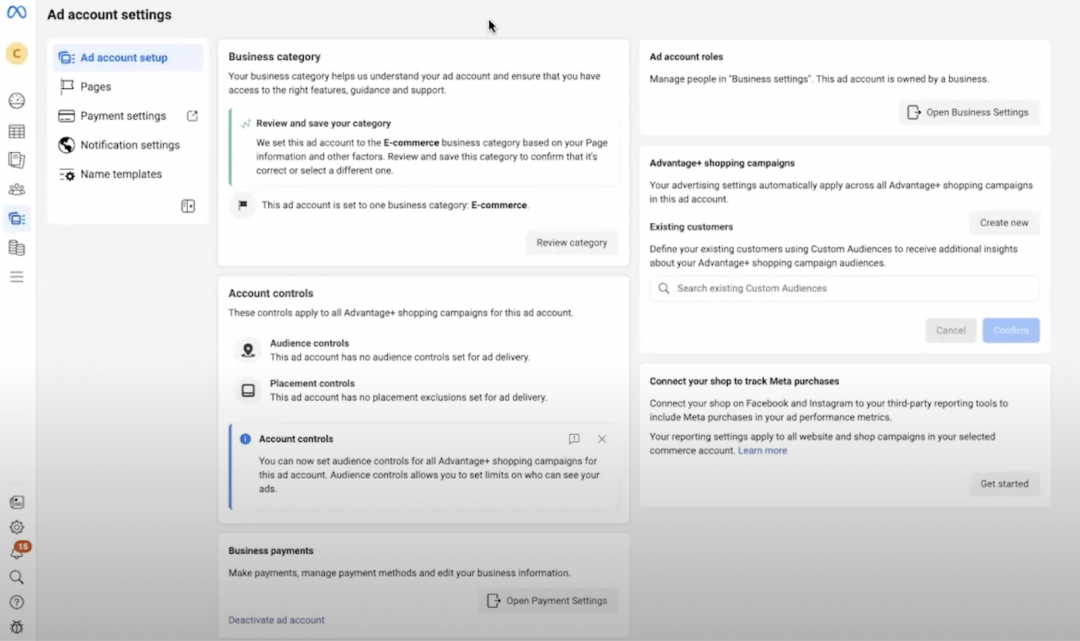Click the news card icon above settings gear
The image size is (1080, 641).
(x=17, y=503)
